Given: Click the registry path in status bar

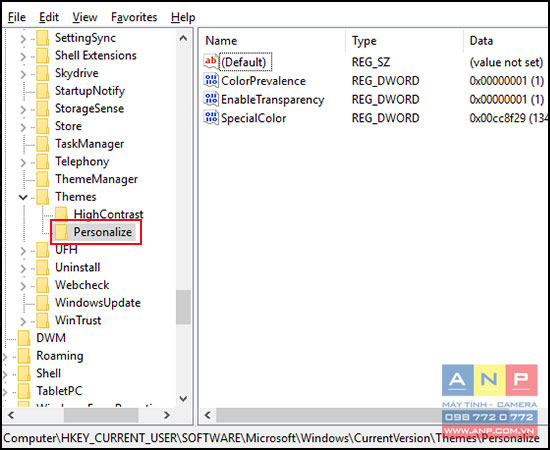Looking at the screenshot, I should coord(271,438).
